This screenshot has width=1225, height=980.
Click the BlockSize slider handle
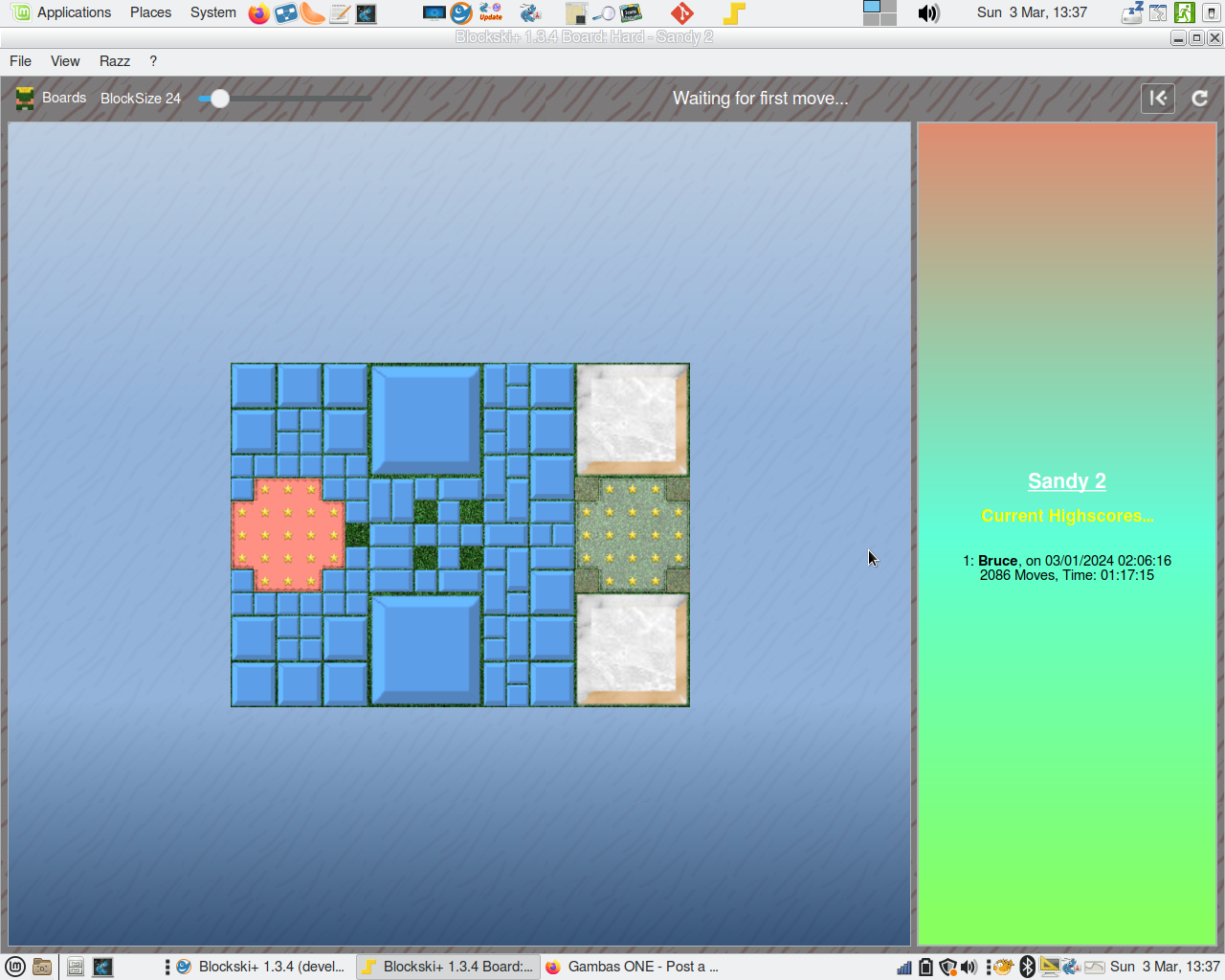point(220,99)
